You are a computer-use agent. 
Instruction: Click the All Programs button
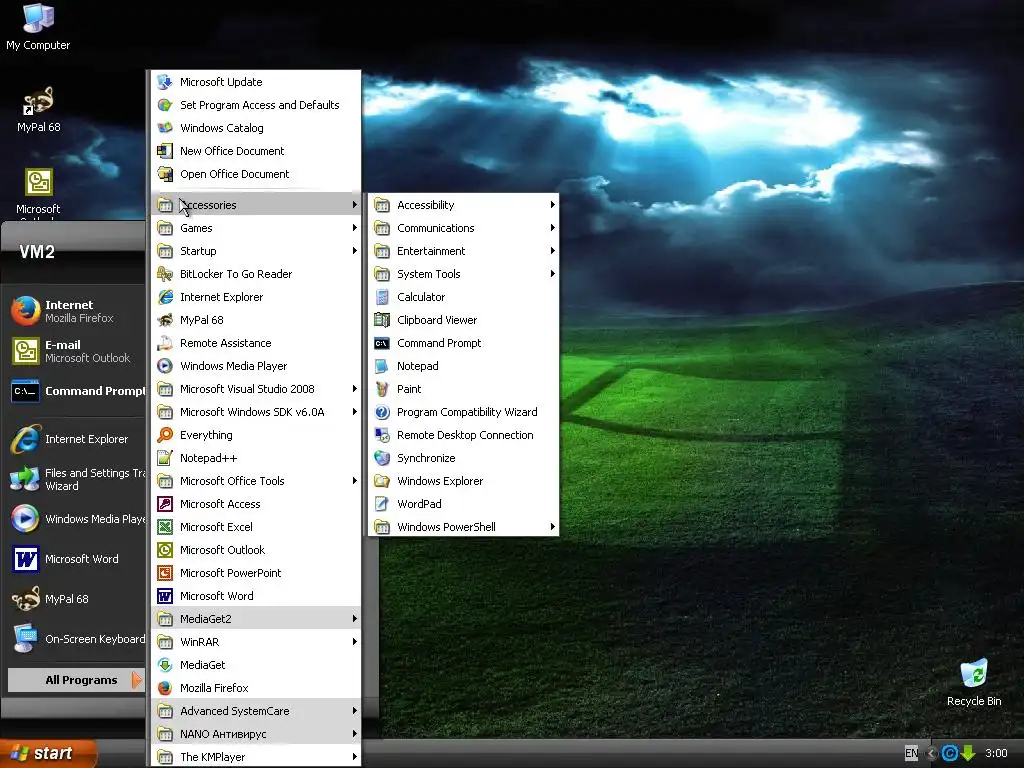(x=76, y=680)
